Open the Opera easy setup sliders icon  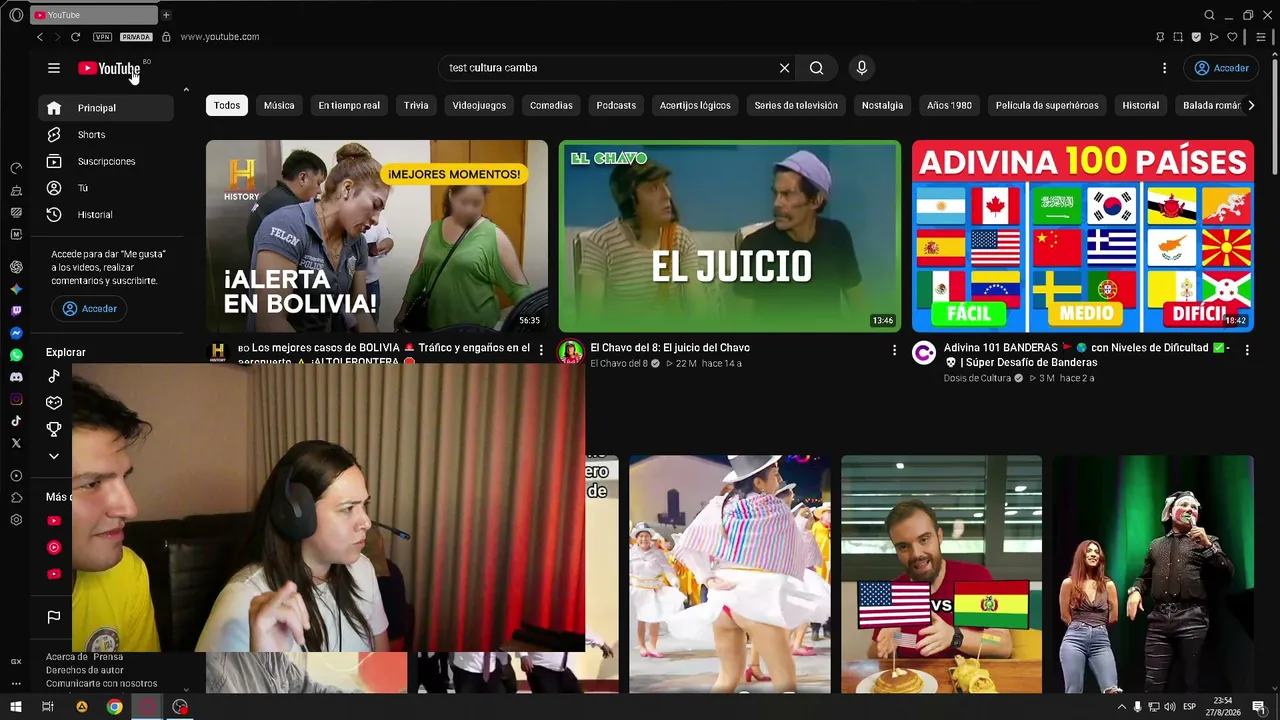1260,37
